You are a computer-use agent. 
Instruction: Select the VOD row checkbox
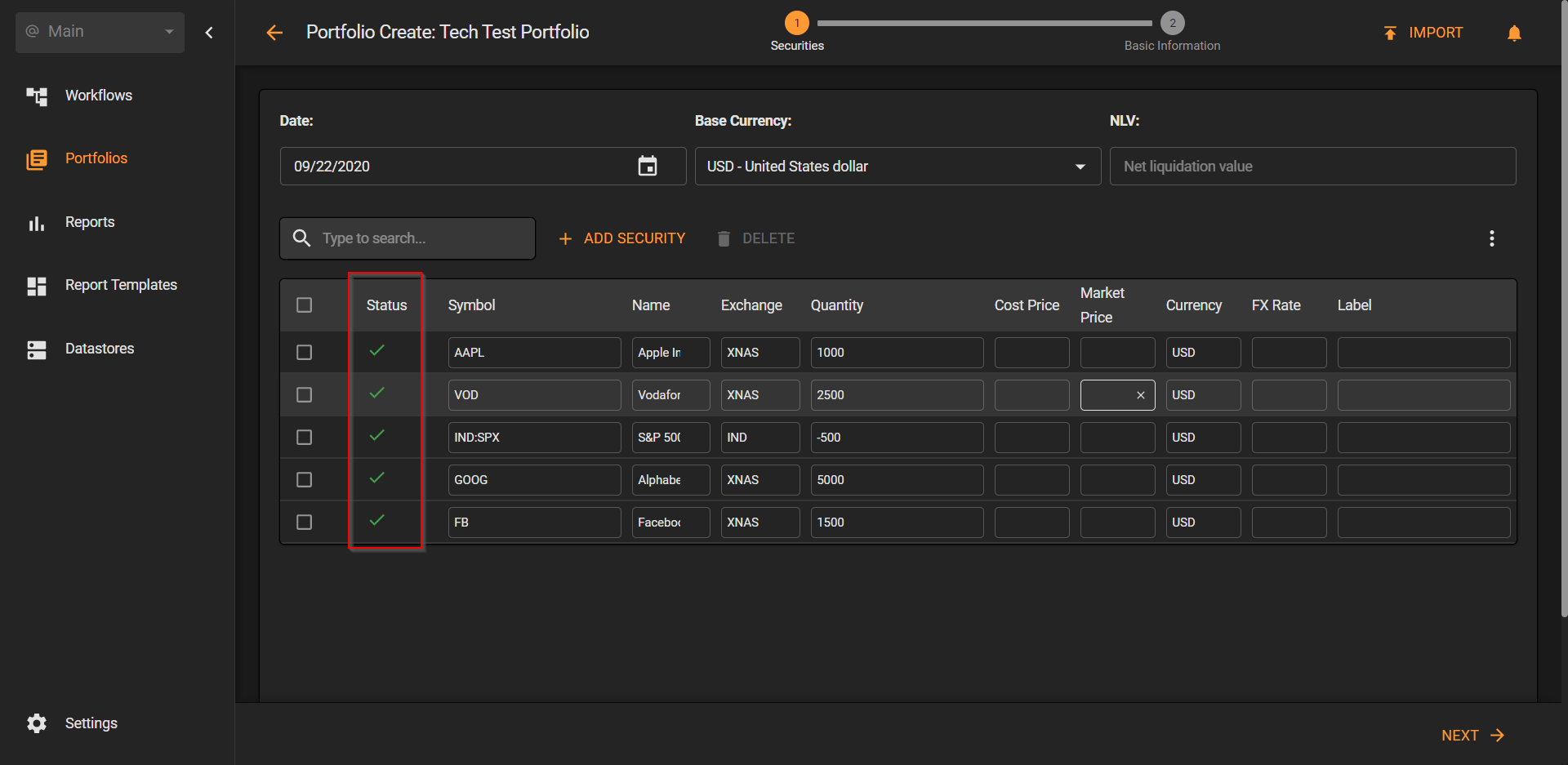pyautogui.click(x=305, y=395)
